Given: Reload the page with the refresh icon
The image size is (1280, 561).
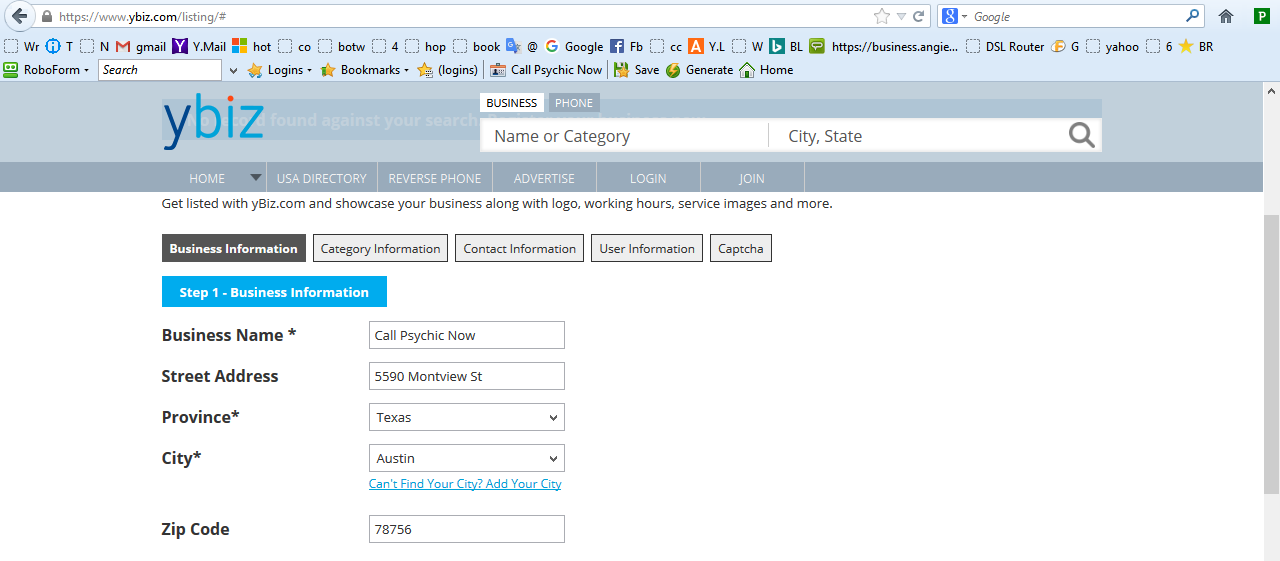Looking at the screenshot, I should pyautogui.click(x=919, y=16).
